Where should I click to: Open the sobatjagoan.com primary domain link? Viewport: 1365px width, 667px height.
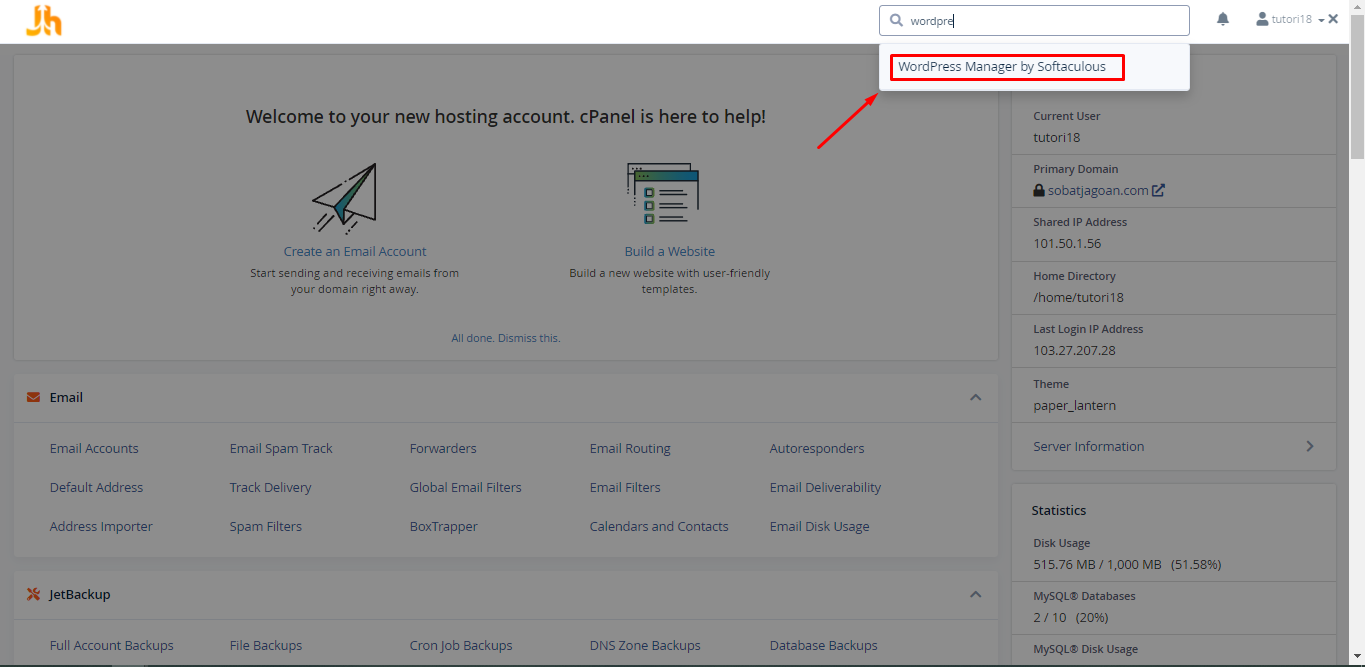click(x=1098, y=190)
